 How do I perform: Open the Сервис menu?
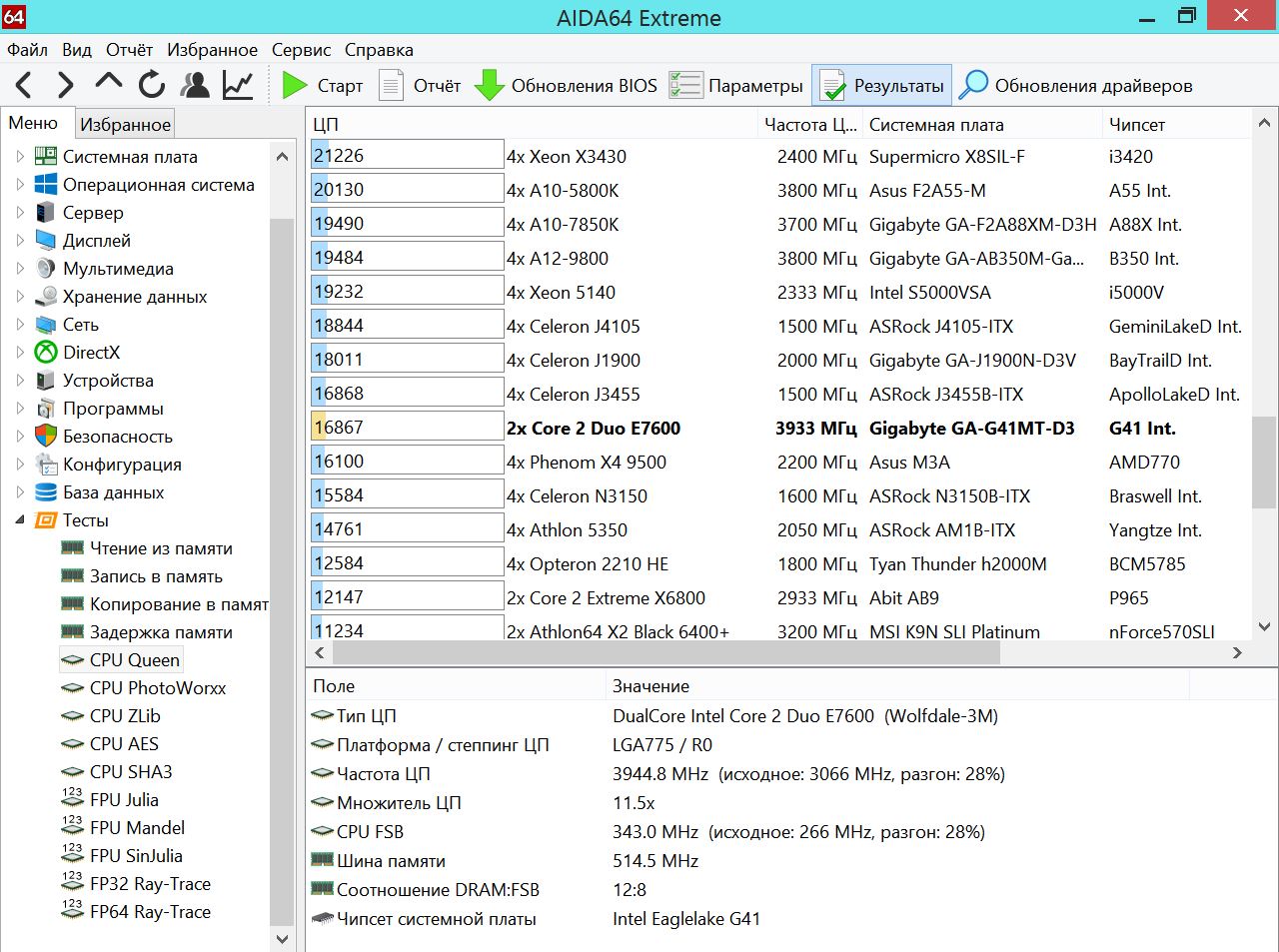[301, 50]
